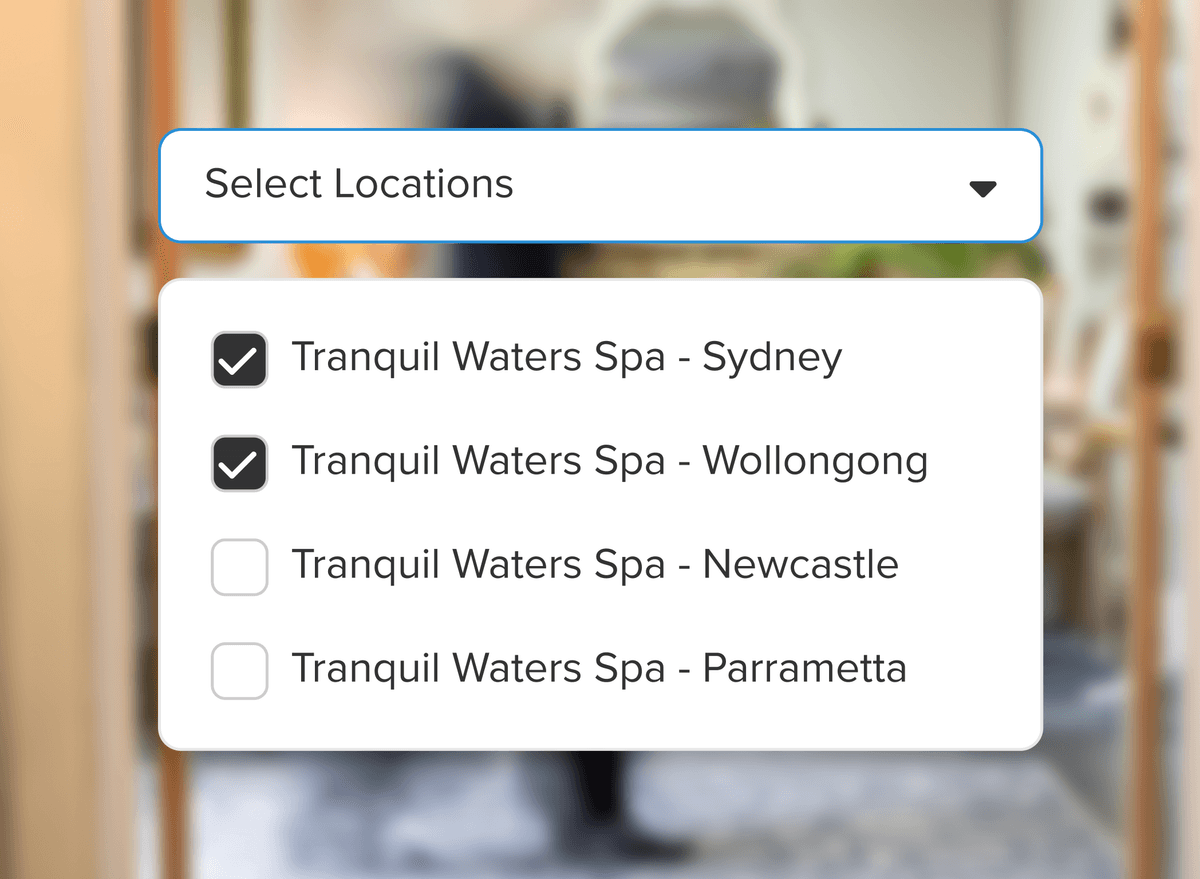
Task: Click empty white space right of Parramatta option
Action: [975, 670]
